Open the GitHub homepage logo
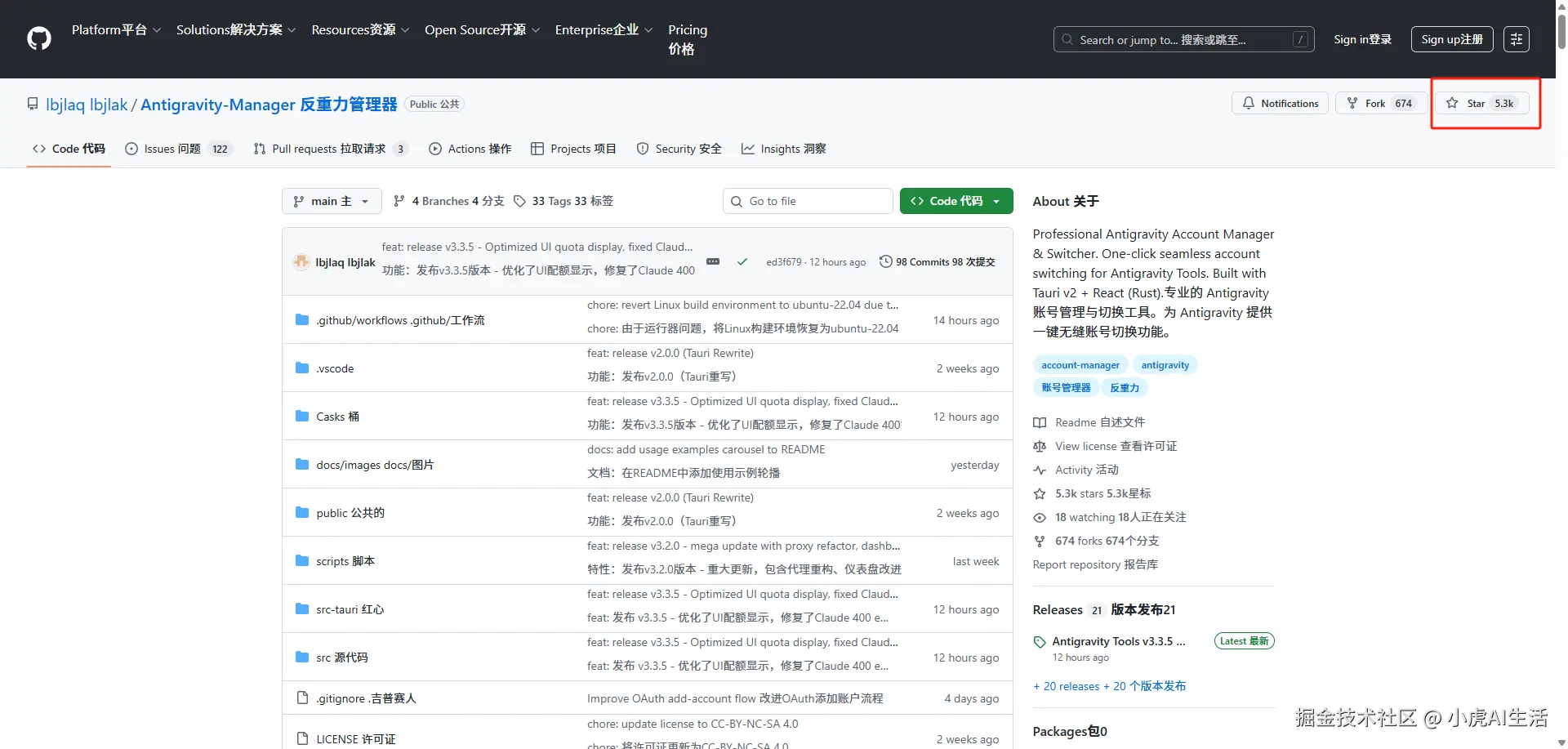Viewport: 1568px width, 749px height. point(39,38)
